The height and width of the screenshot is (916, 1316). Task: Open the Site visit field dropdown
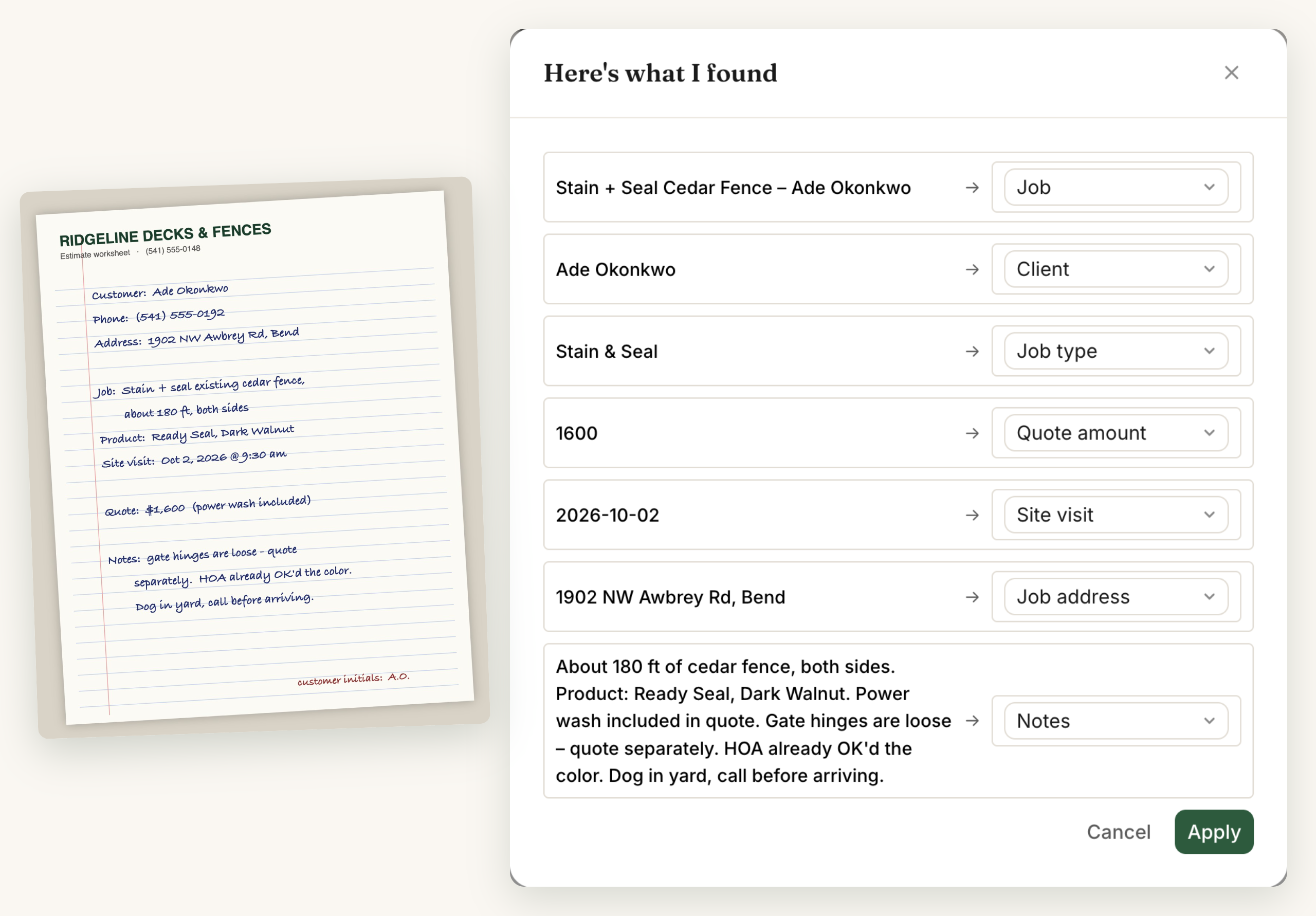click(1116, 516)
